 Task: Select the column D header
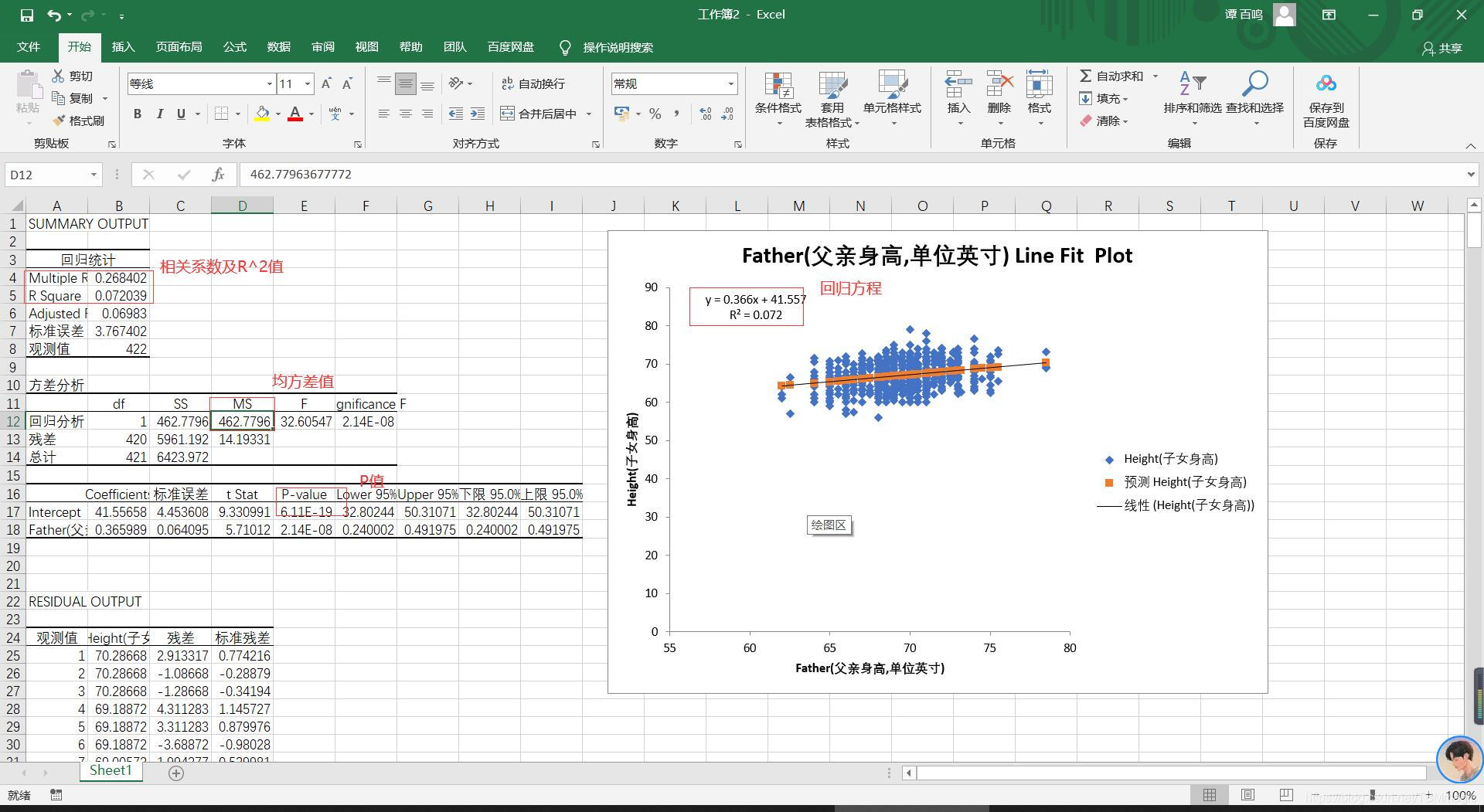[x=242, y=206]
